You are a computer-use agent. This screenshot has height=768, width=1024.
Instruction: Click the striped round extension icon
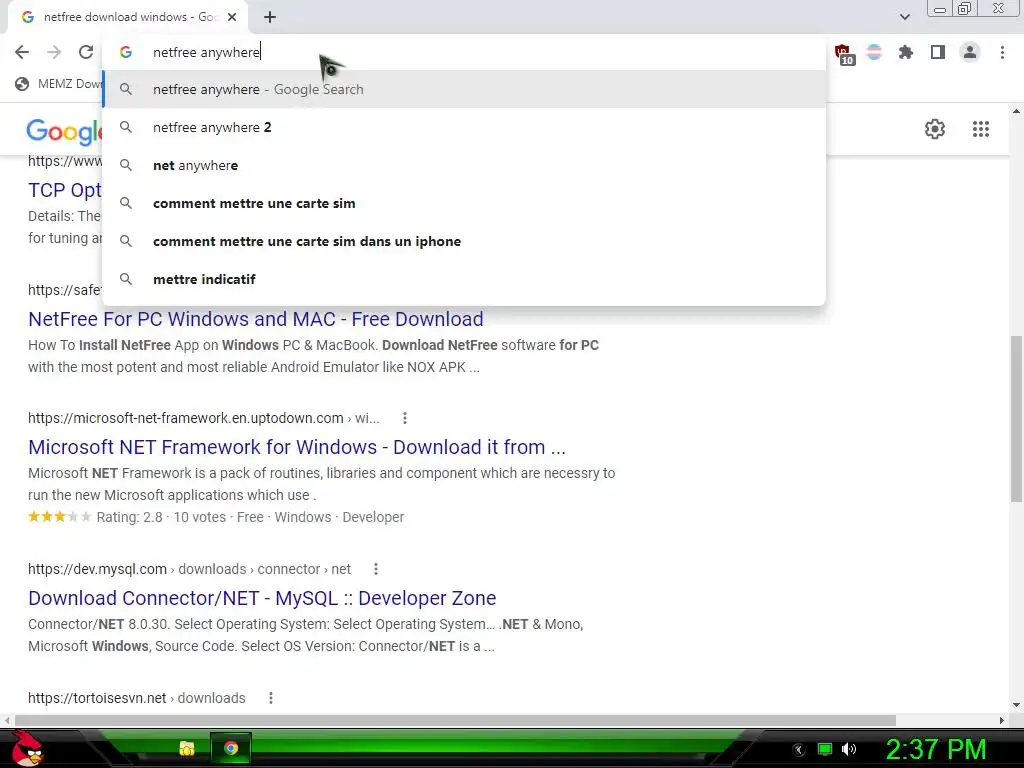(x=874, y=52)
